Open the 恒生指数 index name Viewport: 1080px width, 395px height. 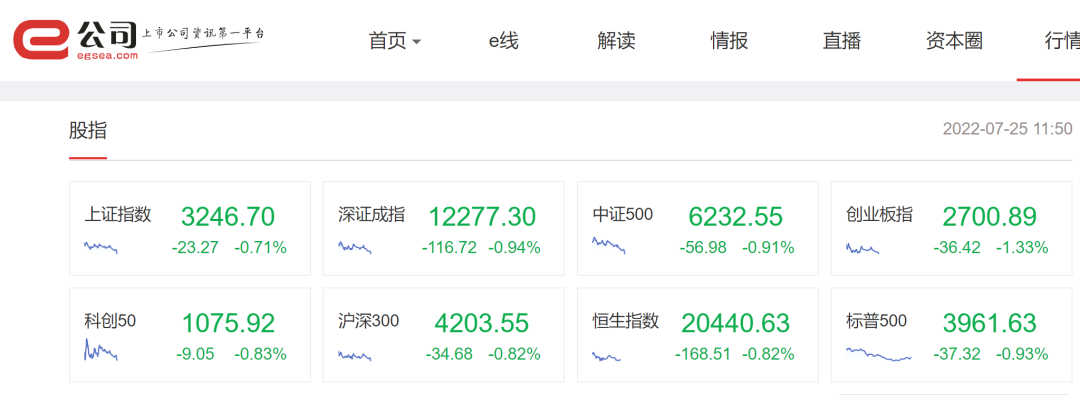coord(626,321)
